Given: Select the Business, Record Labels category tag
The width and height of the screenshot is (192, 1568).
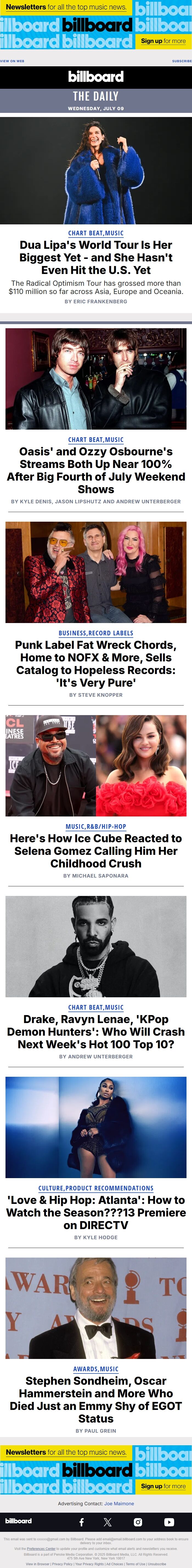Looking at the screenshot, I should 96,633.
